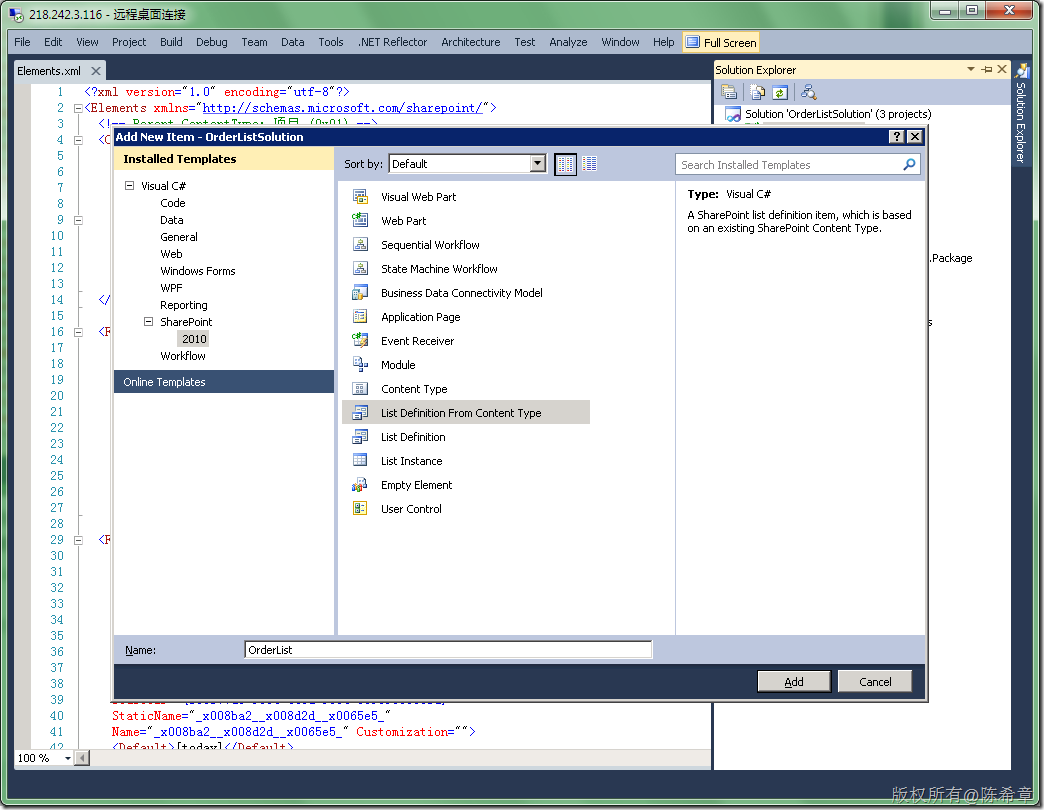Screen dimensions: 1044x810
Task: Click the Search Installed Templates box
Action: coord(798,164)
